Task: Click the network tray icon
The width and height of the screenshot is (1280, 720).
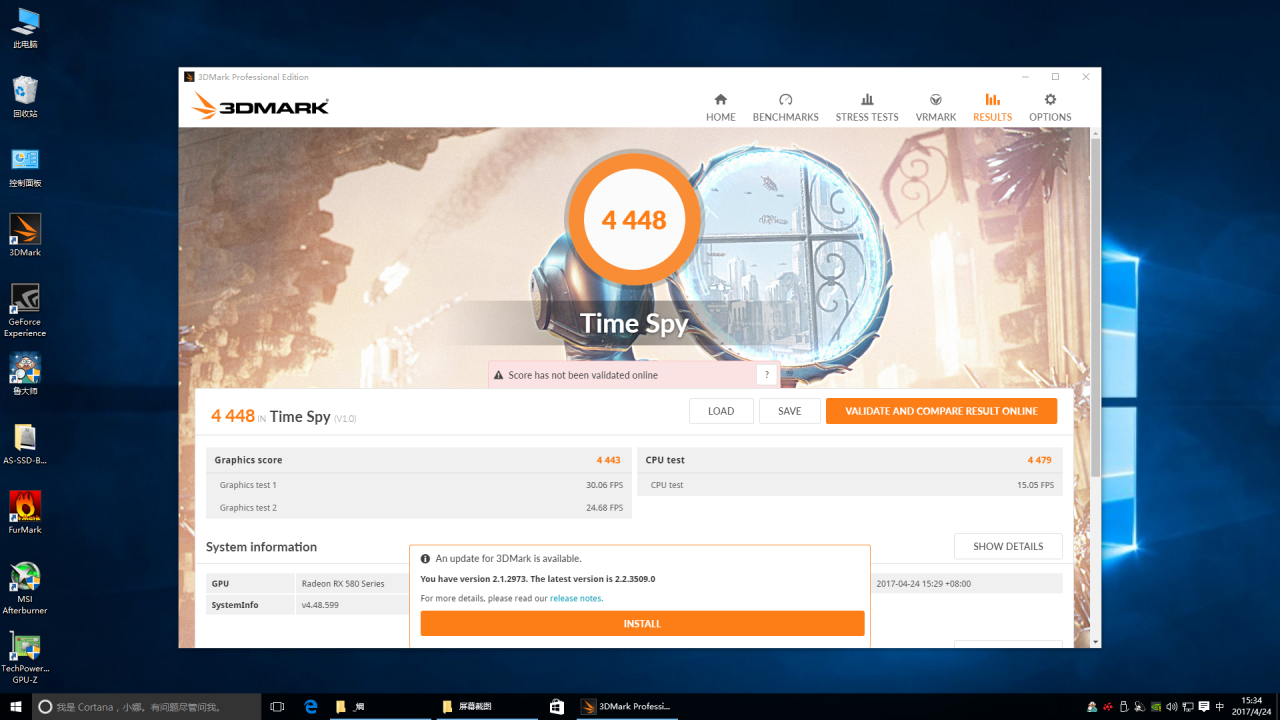Action: (x=1188, y=706)
